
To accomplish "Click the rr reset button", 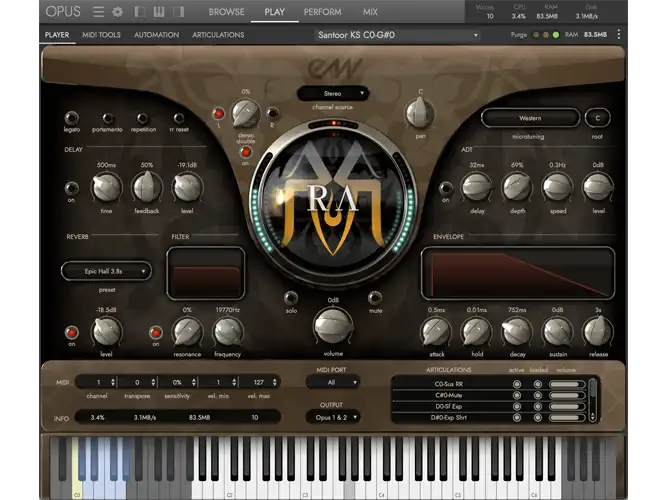I will [x=179, y=118].
